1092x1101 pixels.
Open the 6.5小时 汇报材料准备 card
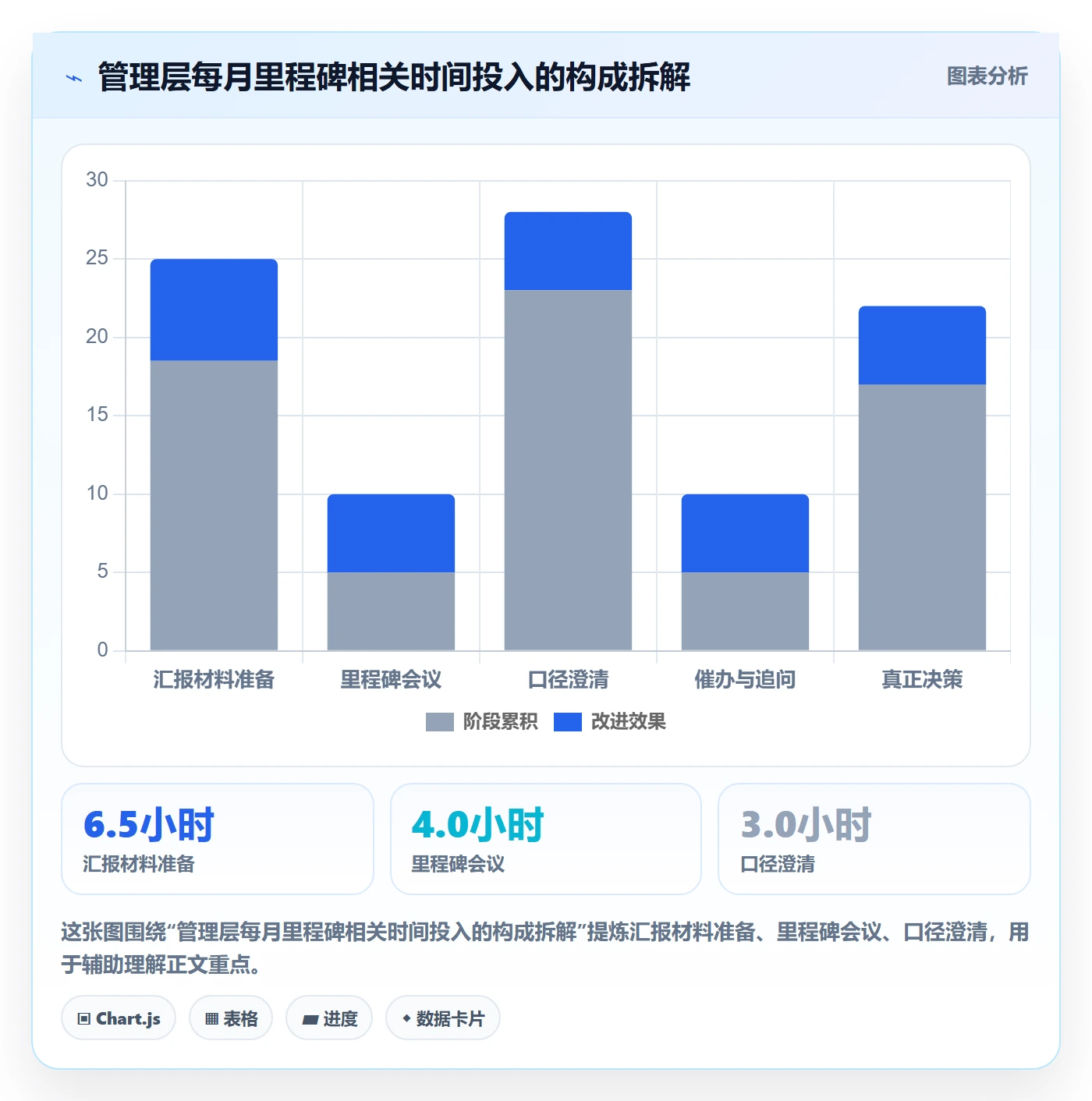tap(218, 839)
